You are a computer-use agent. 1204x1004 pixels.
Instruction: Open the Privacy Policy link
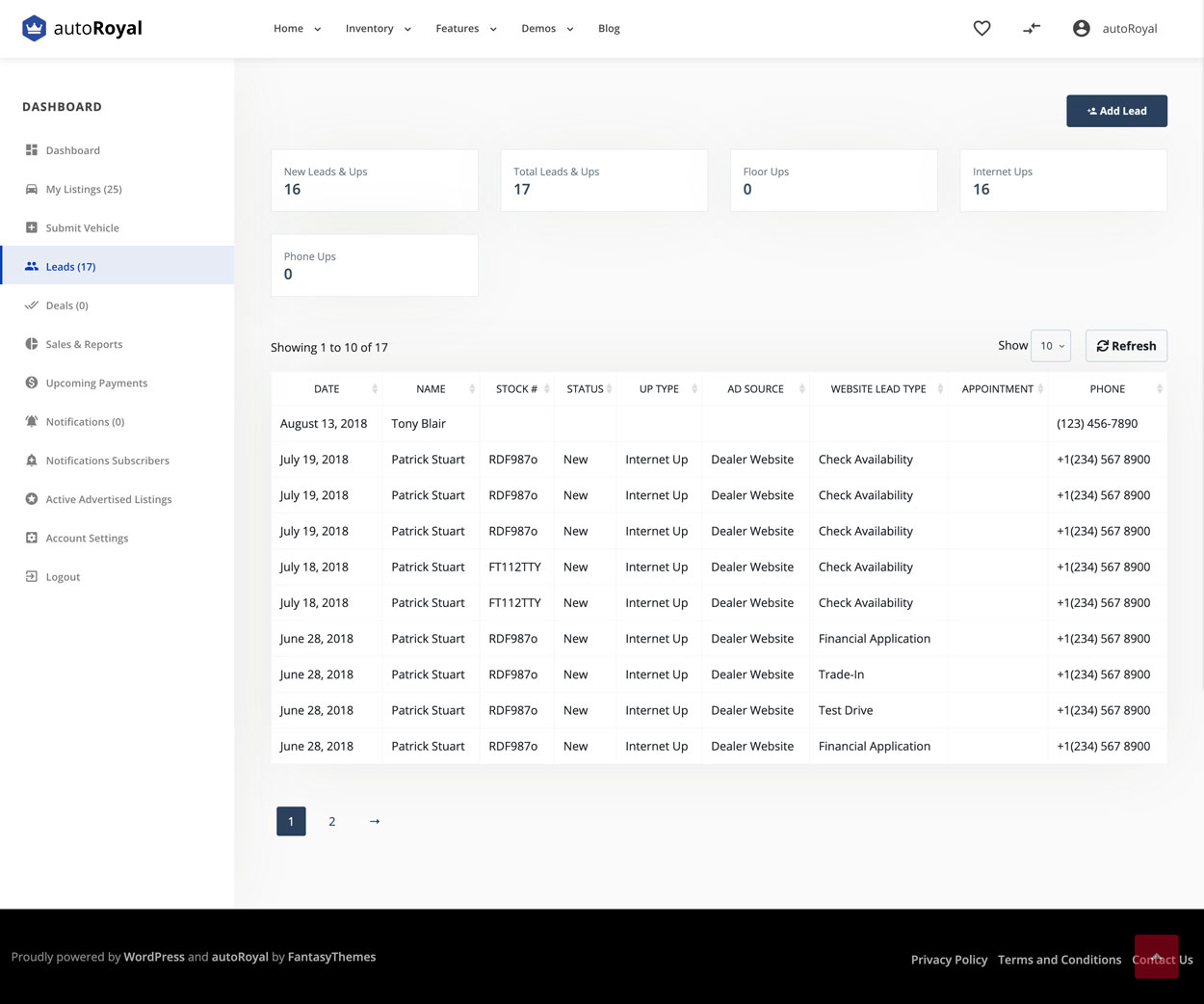[949, 960]
